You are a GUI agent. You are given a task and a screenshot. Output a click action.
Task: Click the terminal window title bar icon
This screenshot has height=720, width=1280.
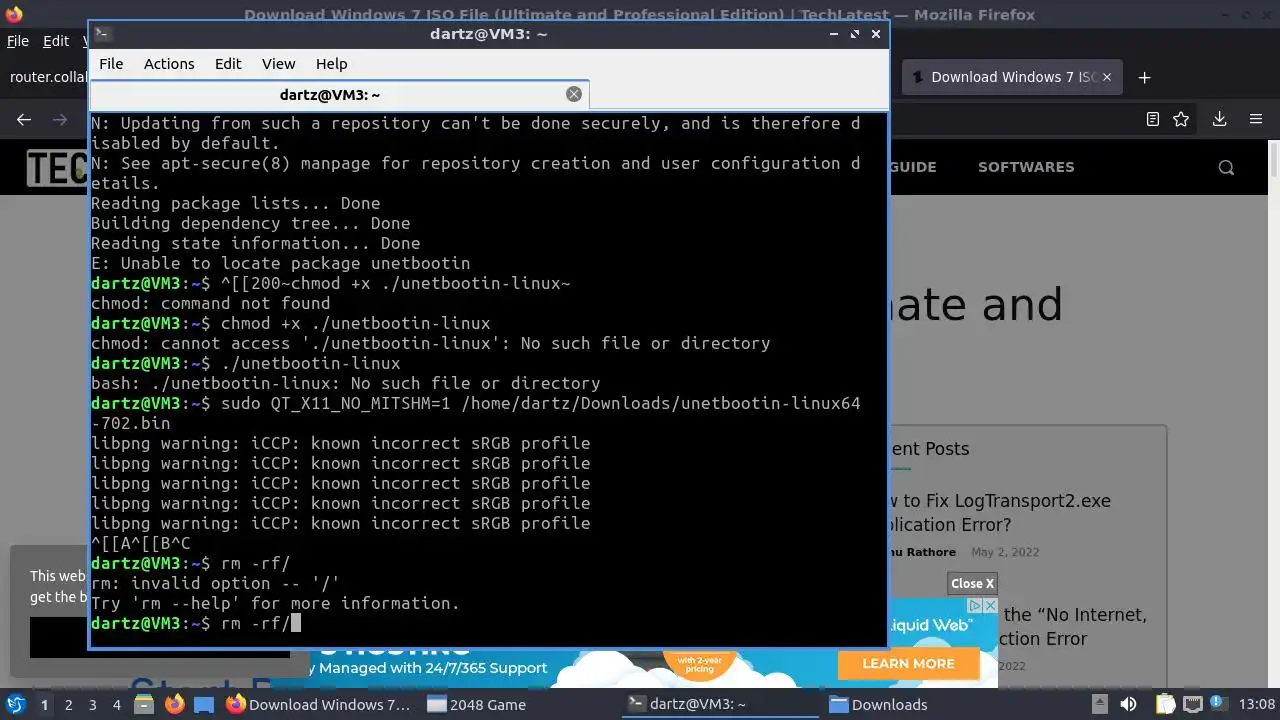point(101,34)
